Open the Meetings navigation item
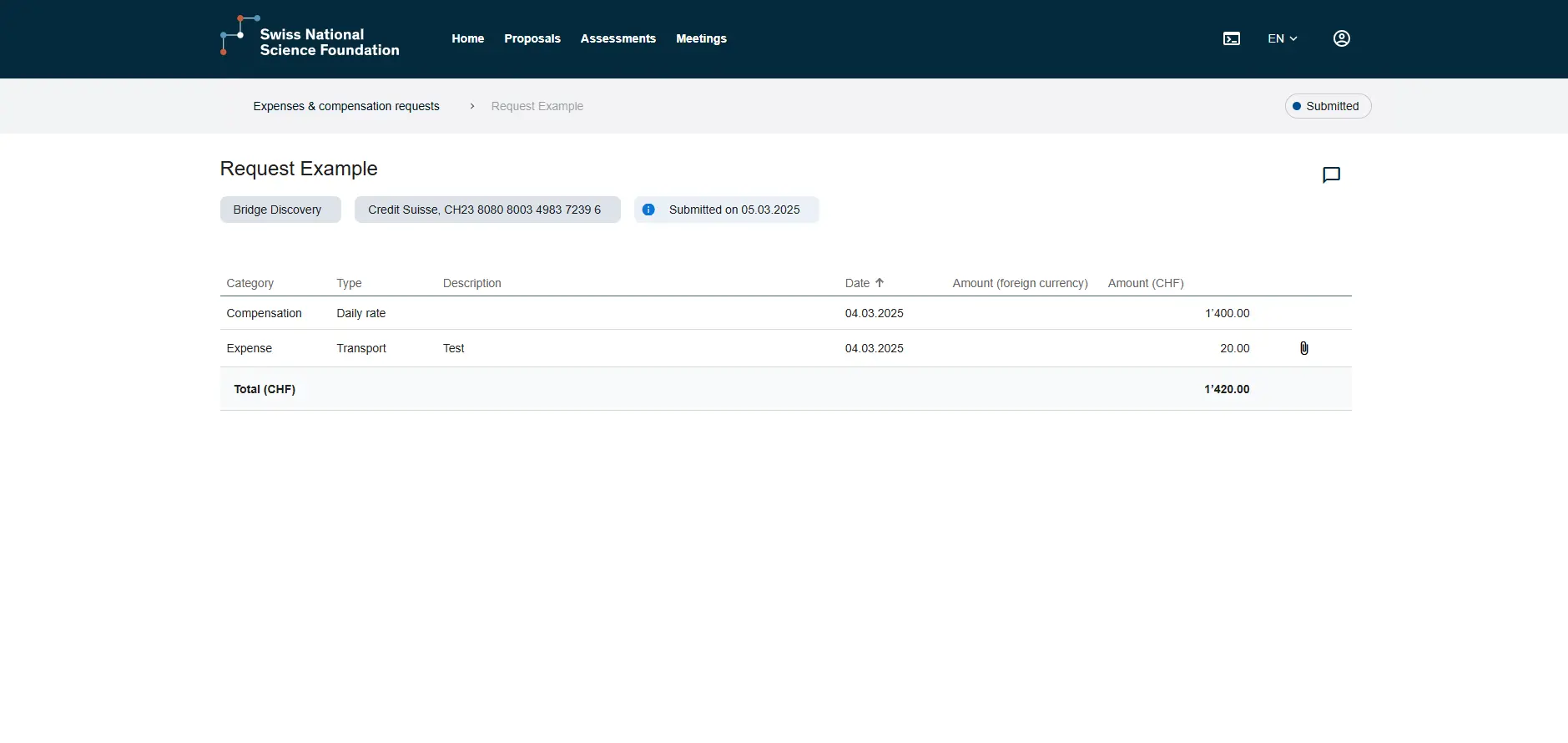The image size is (1568, 743). (701, 38)
